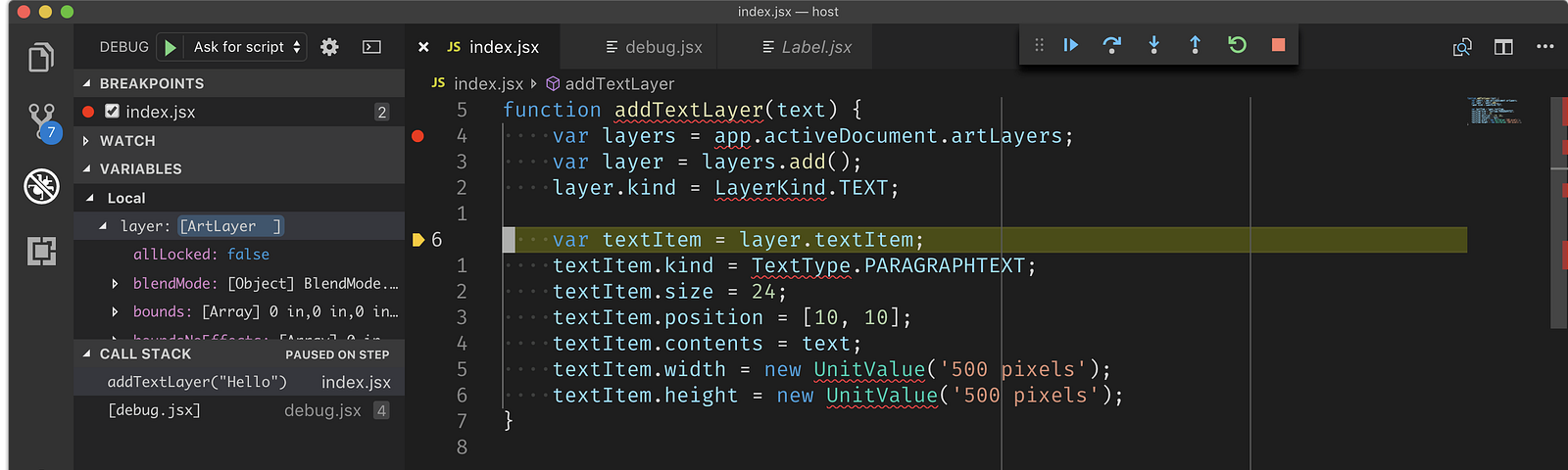Select the allLocked: false variable
1568x470 pixels.
pos(239,255)
